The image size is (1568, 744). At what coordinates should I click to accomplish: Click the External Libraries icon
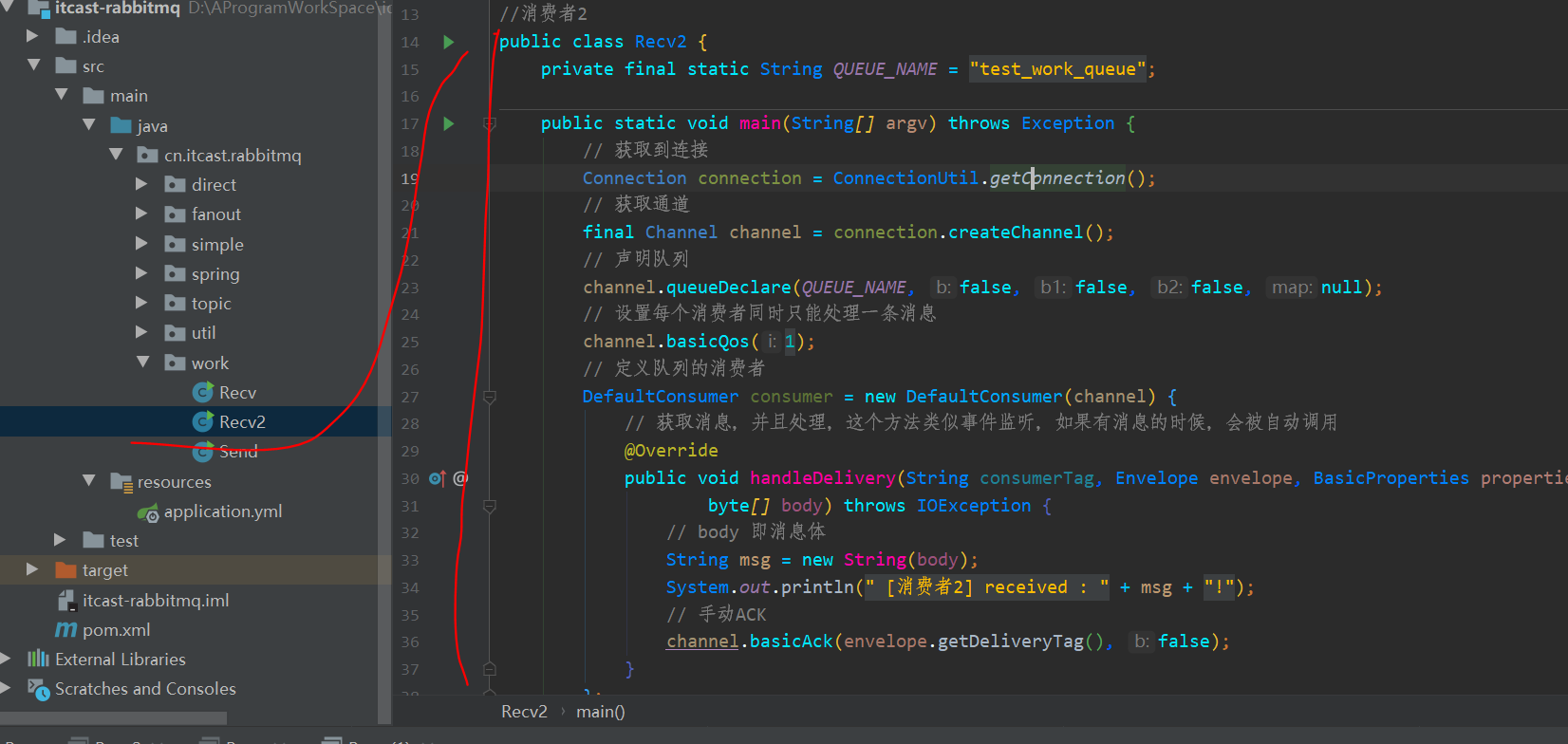point(39,659)
